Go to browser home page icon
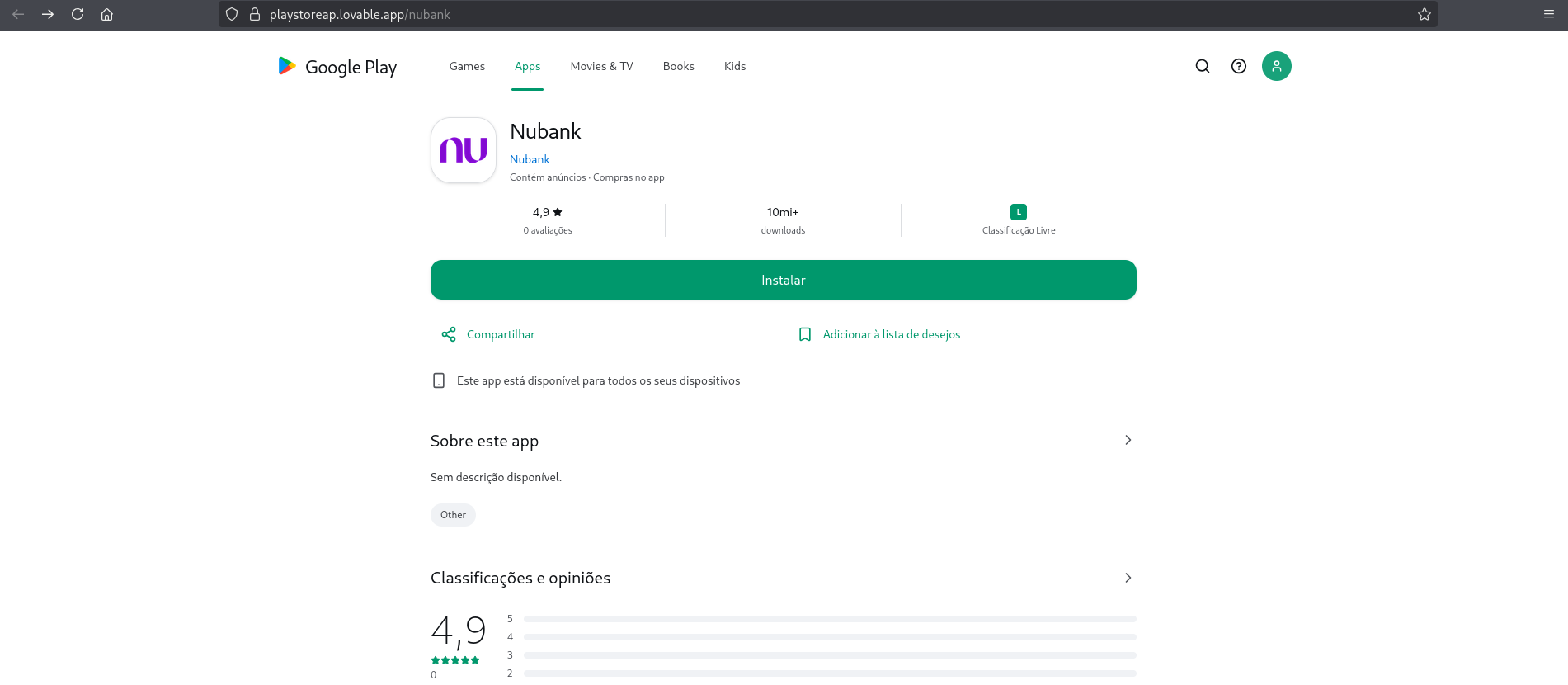The height and width of the screenshot is (685, 1568). 107,14
